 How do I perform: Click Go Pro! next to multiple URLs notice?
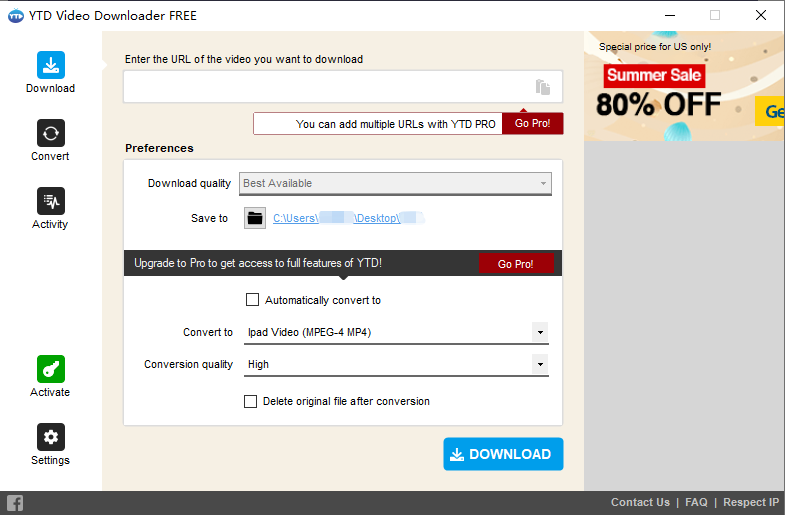(x=533, y=124)
